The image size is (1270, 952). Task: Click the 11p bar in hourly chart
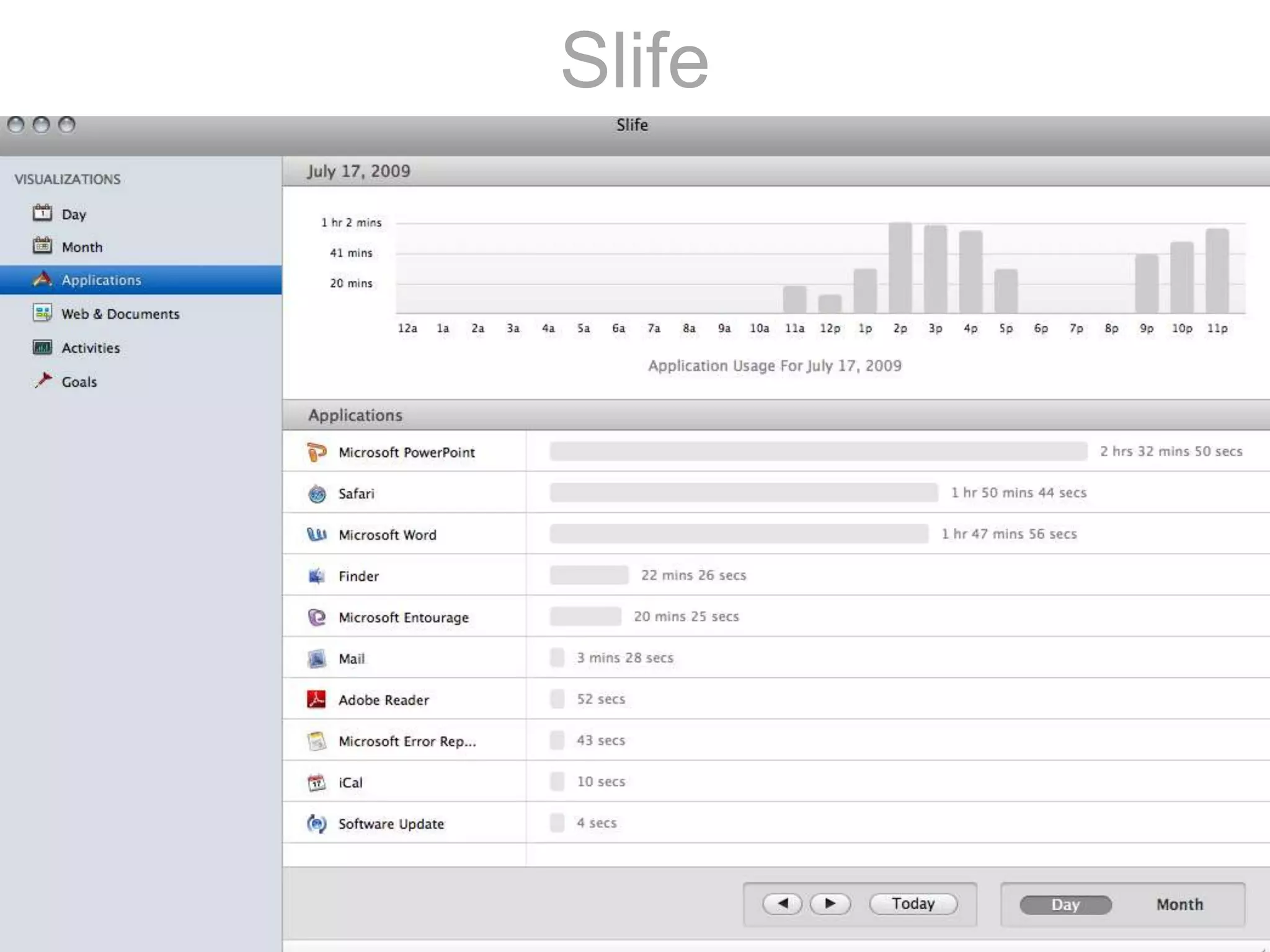(1217, 271)
